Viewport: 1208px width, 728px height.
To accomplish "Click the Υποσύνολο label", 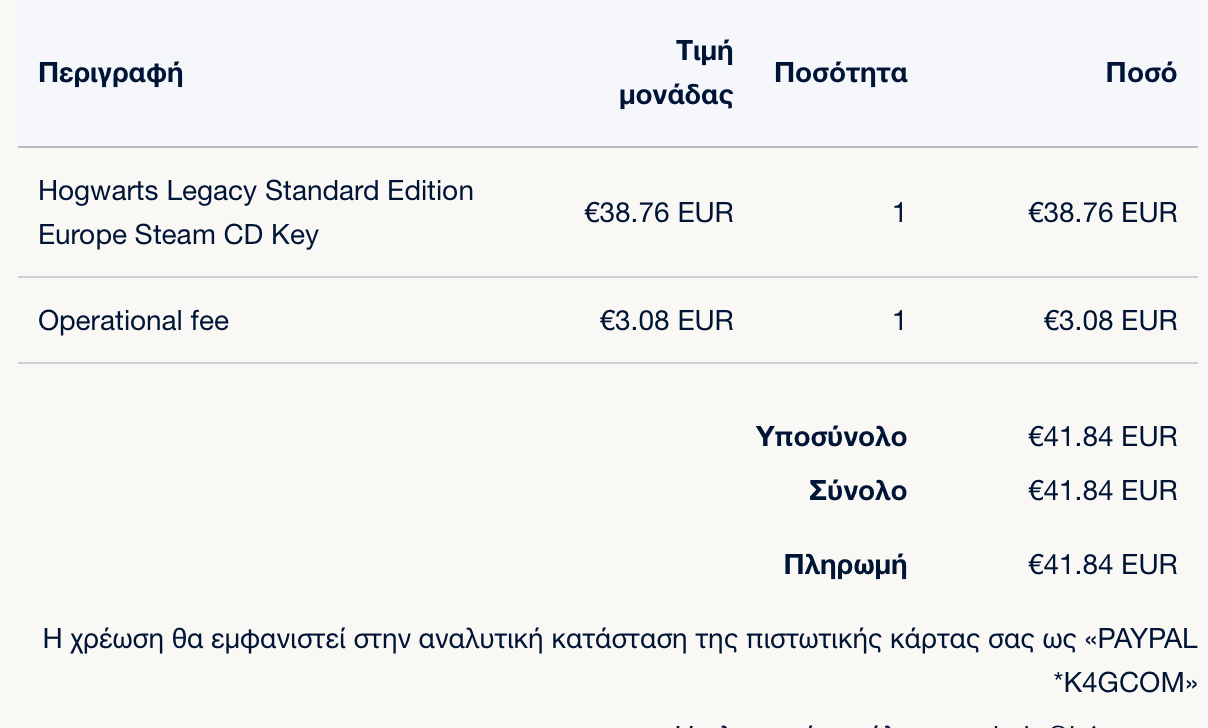I will pos(832,437).
